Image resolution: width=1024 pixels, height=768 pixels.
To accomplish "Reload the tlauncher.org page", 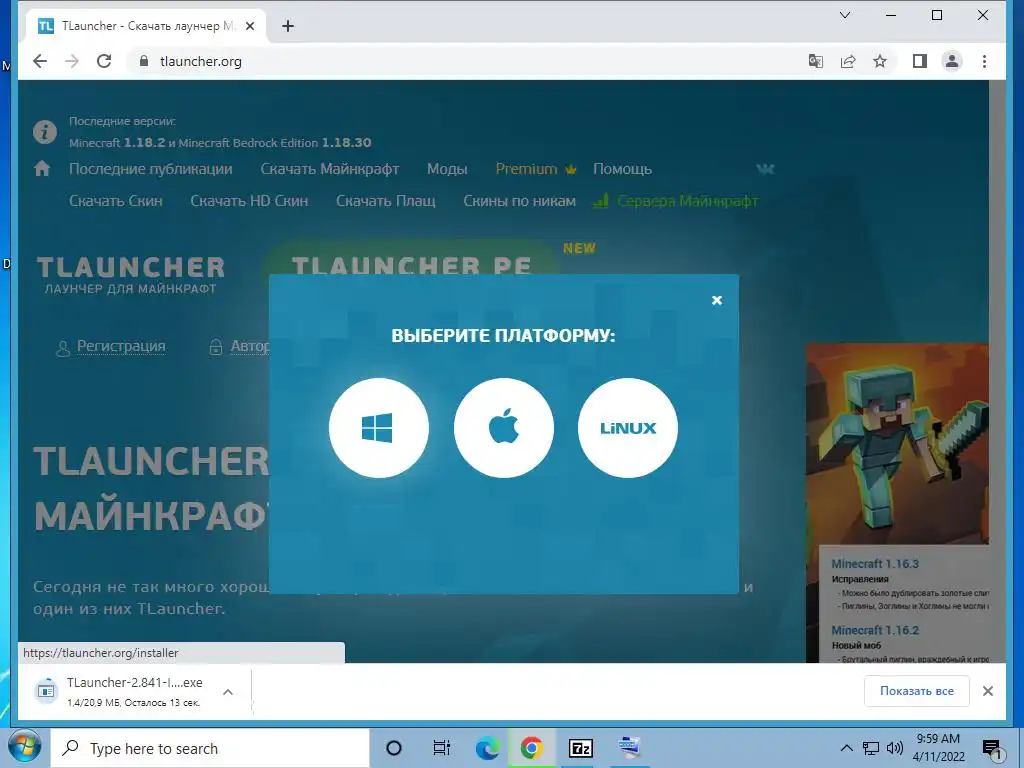I will point(104,61).
